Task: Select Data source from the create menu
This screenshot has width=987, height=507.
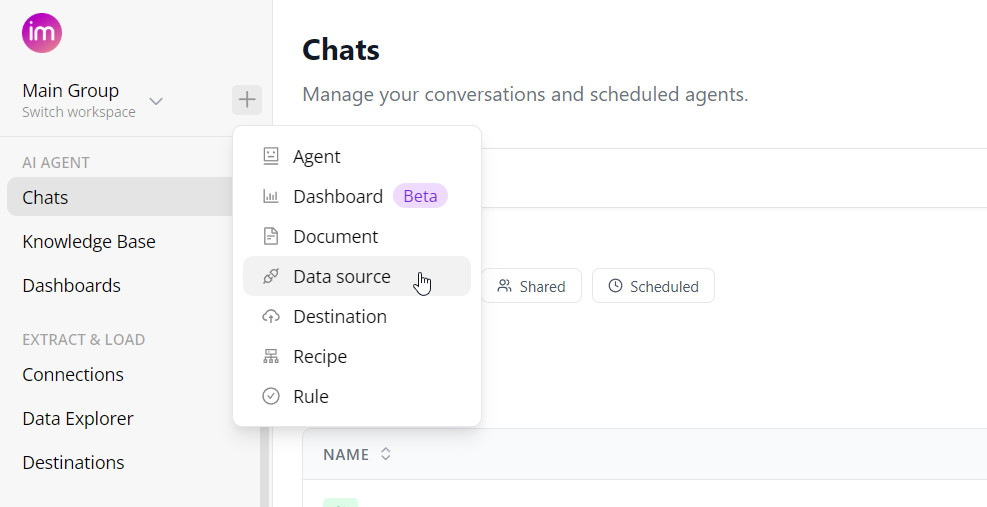Action: tap(342, 277)
